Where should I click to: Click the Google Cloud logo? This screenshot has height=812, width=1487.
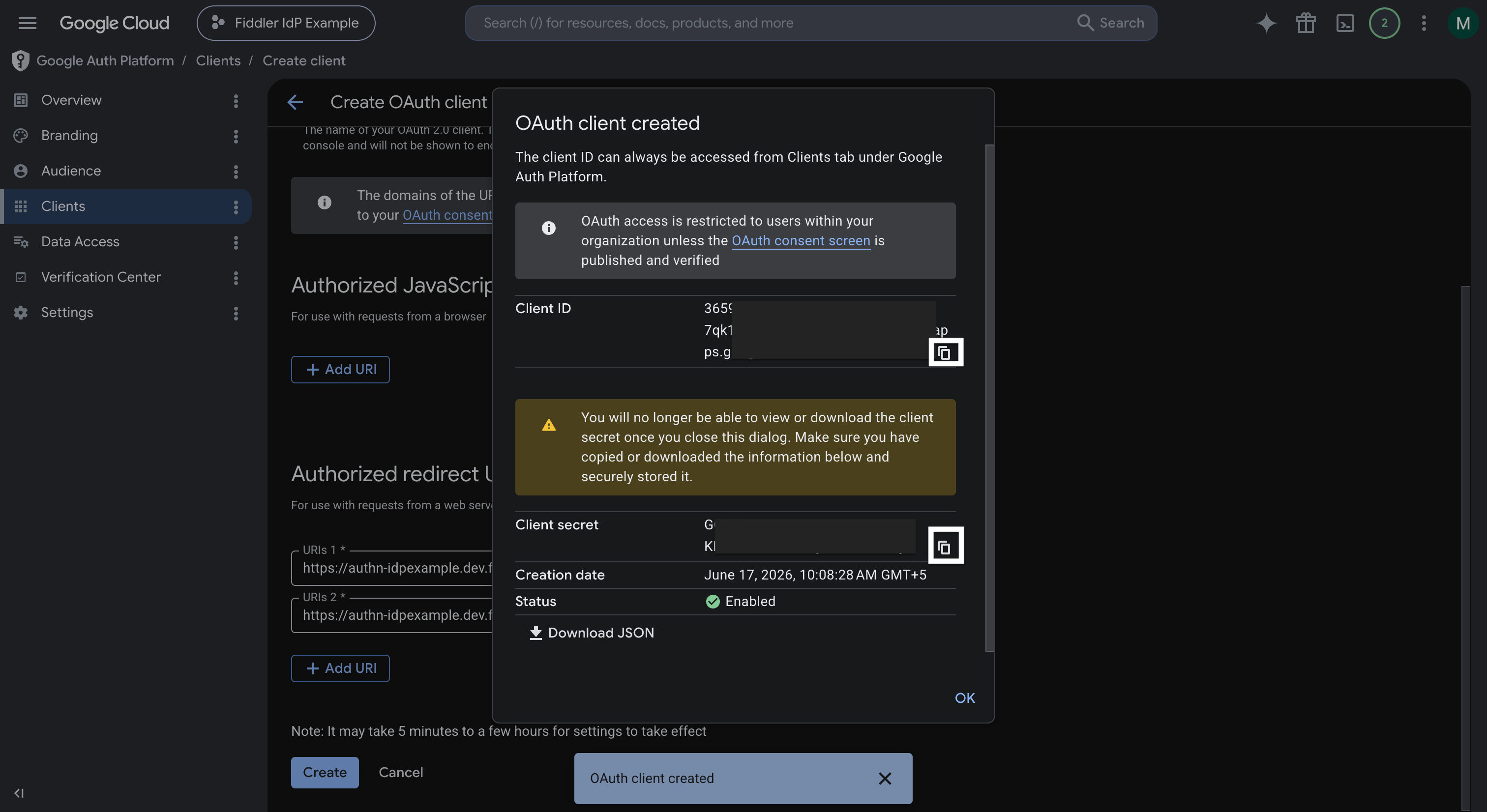(x=114, y=23)
